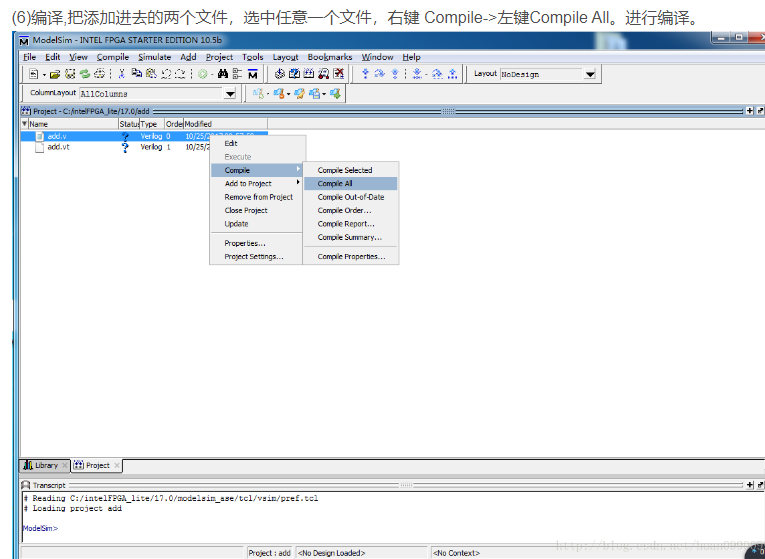This screenshot has width=765, height=559.
Task: Click the Project : add status bar text
Action: [269, 553]
